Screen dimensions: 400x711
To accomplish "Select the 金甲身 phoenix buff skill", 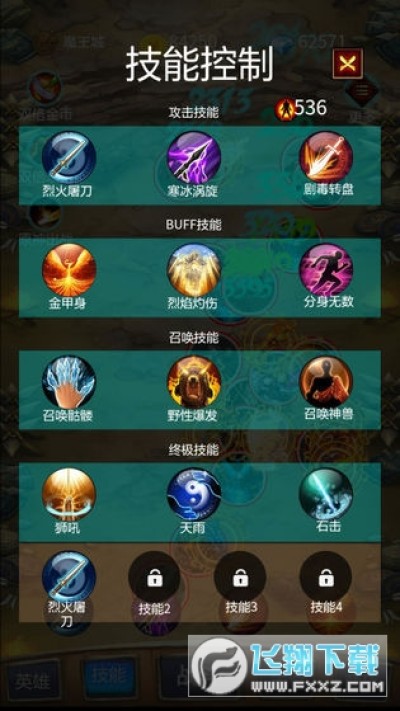I will point(69,270).
